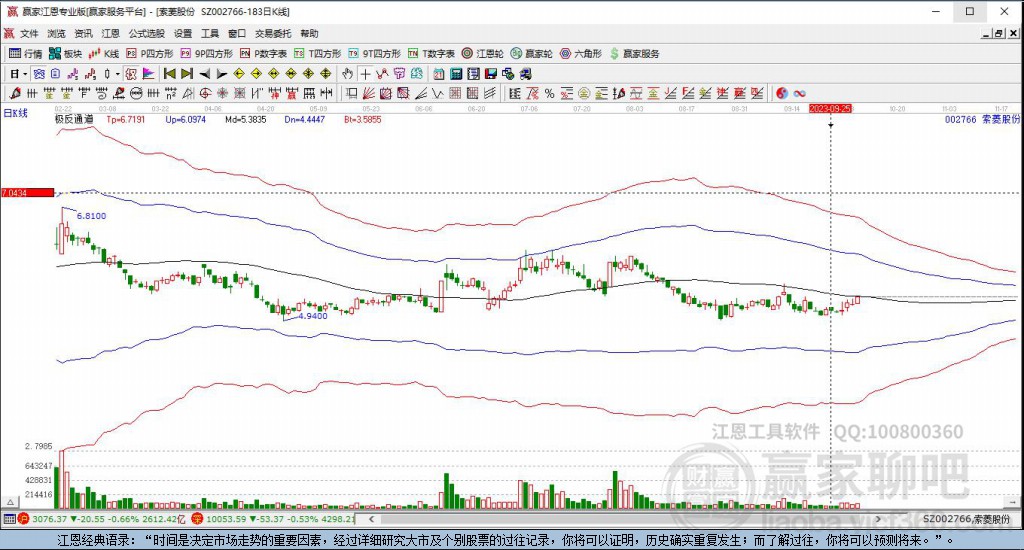Restore the inner chart window

[999, 33]
